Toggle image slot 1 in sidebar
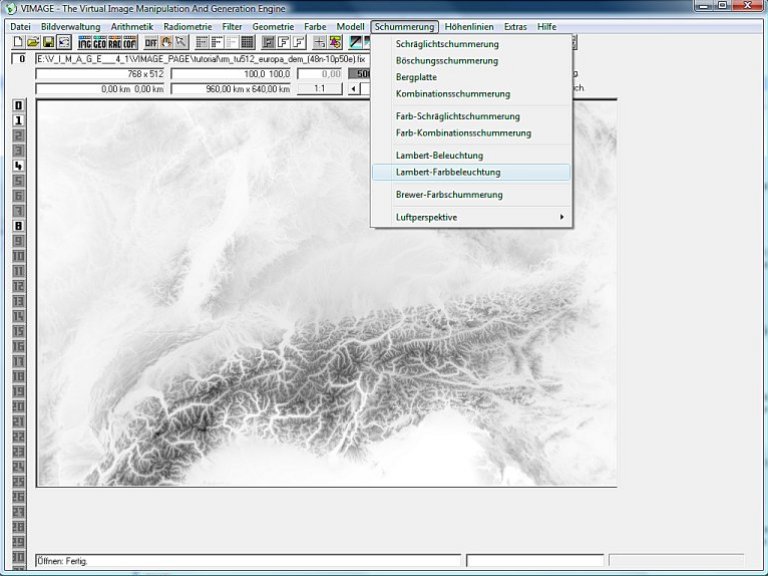This screenshot has width=768, height=576. [x=18, y=120]
